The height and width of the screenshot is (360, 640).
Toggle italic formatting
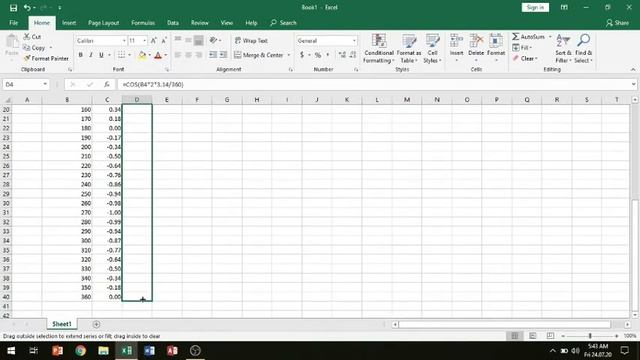click(x=91, y=55)
